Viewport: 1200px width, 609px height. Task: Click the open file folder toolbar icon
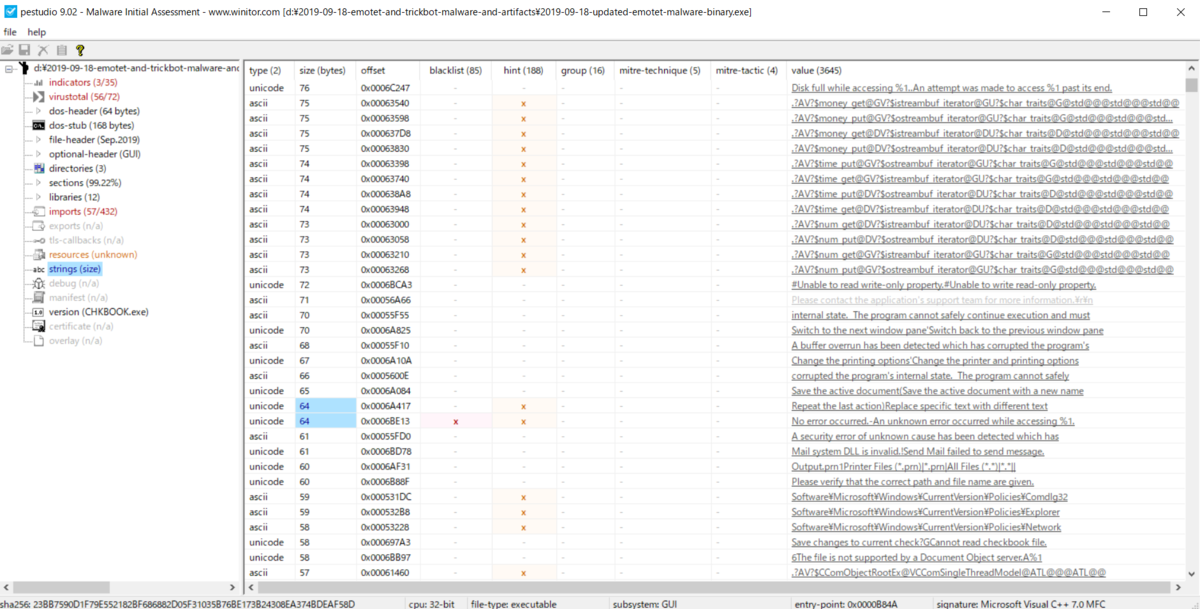pos(8,50)
